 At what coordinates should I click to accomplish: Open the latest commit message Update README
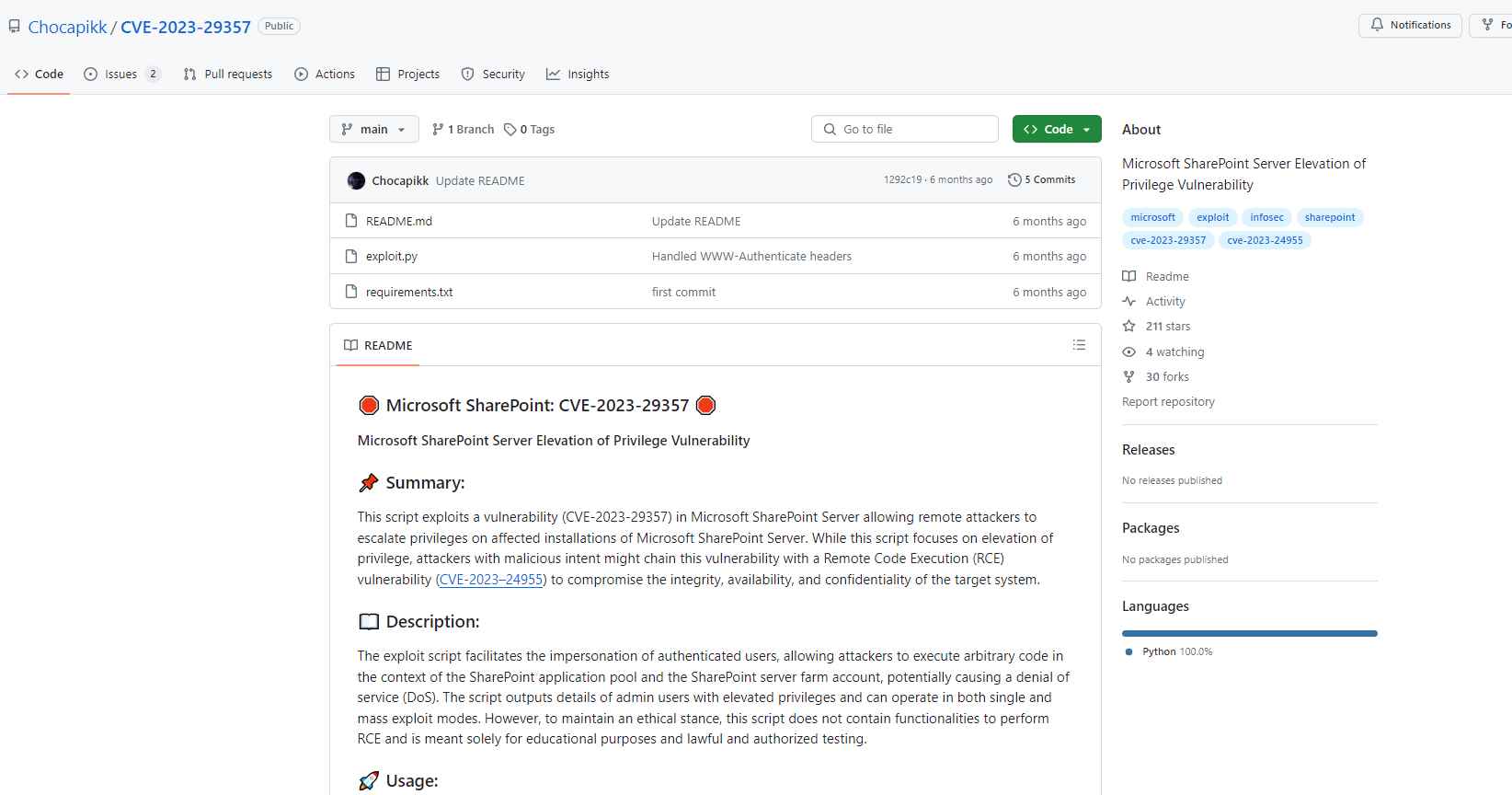pos(480,180)
